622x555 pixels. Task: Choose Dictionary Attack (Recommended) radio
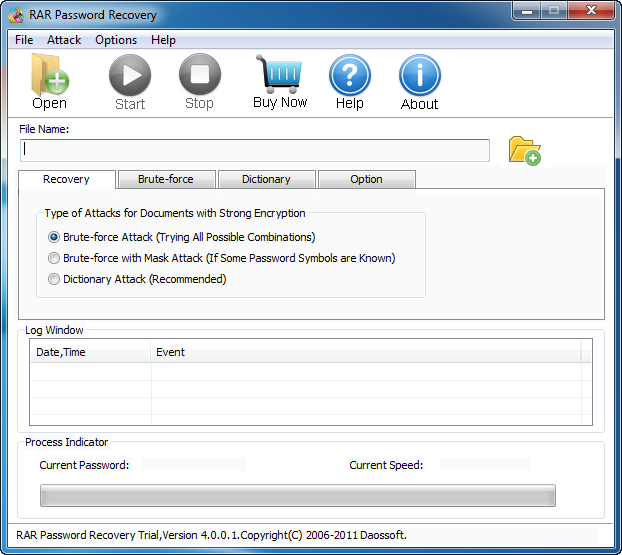[54, 279]
